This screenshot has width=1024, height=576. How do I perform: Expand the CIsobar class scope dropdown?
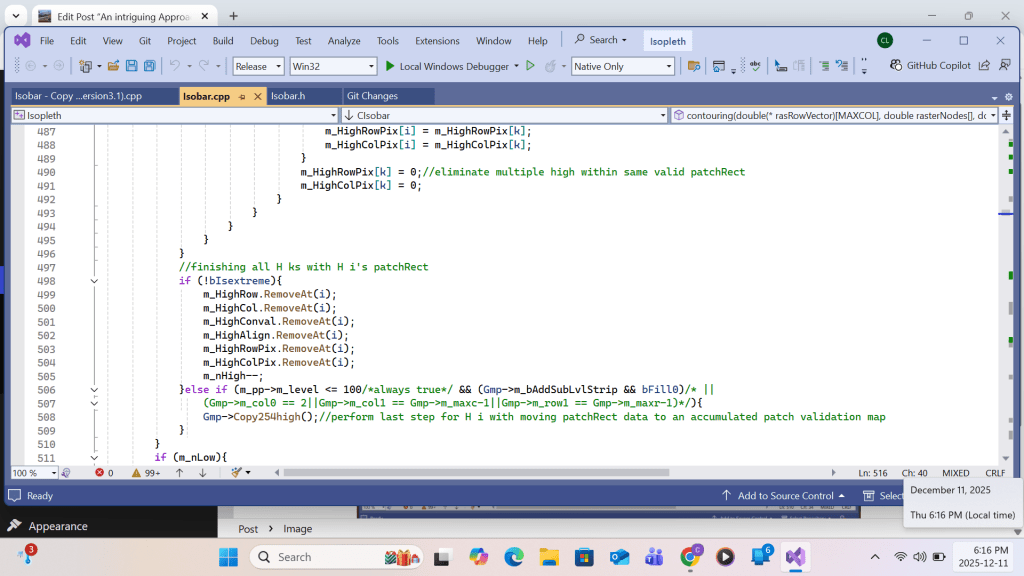661,115
